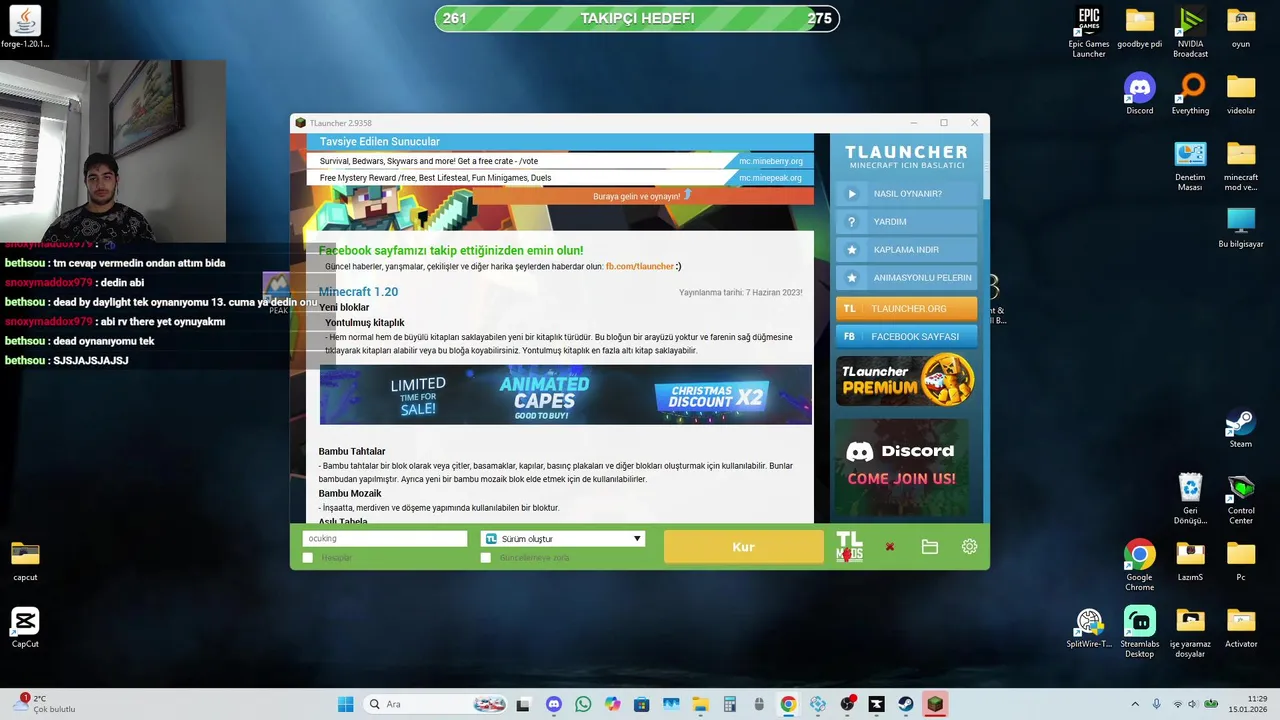Open Control Center desktop icon

(x=1241, y=499)
